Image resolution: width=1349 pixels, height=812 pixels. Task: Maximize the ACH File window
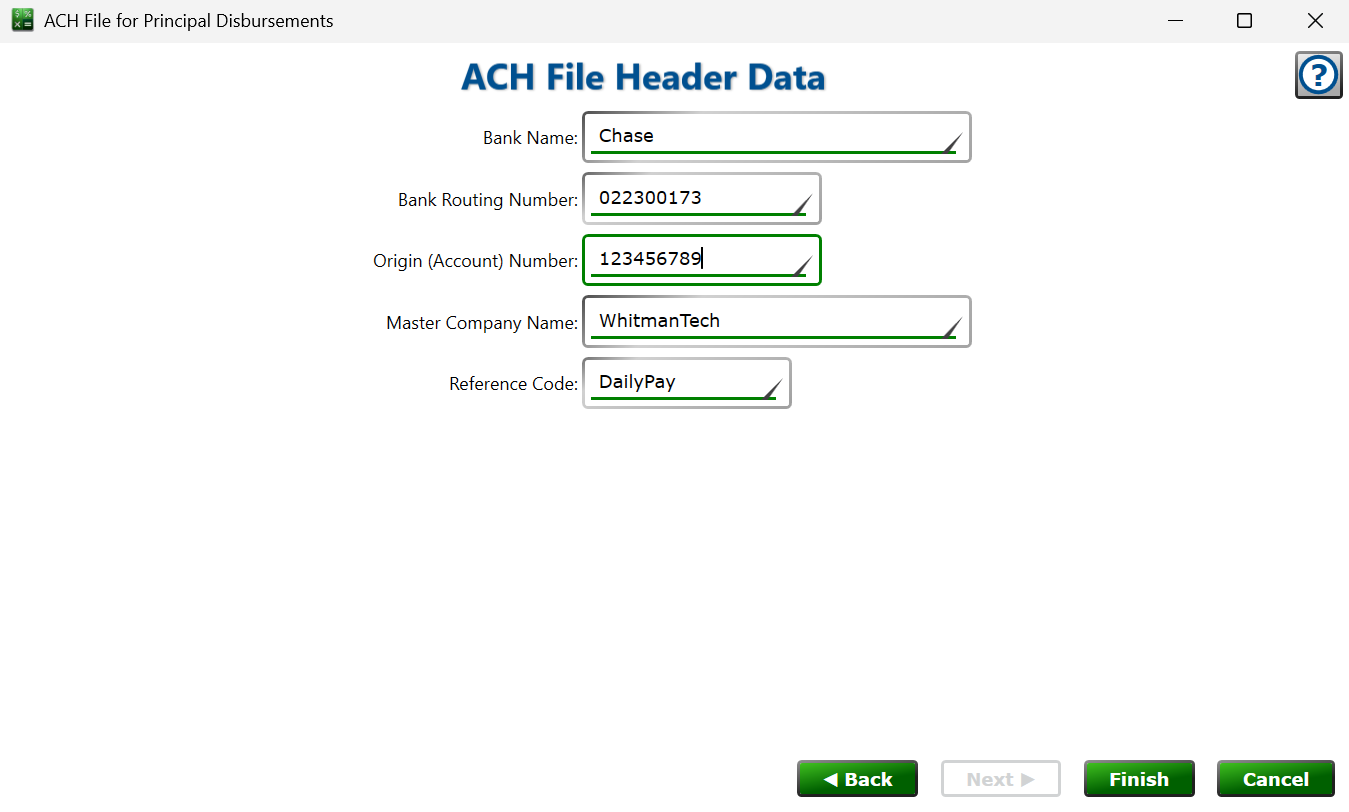1244,21
